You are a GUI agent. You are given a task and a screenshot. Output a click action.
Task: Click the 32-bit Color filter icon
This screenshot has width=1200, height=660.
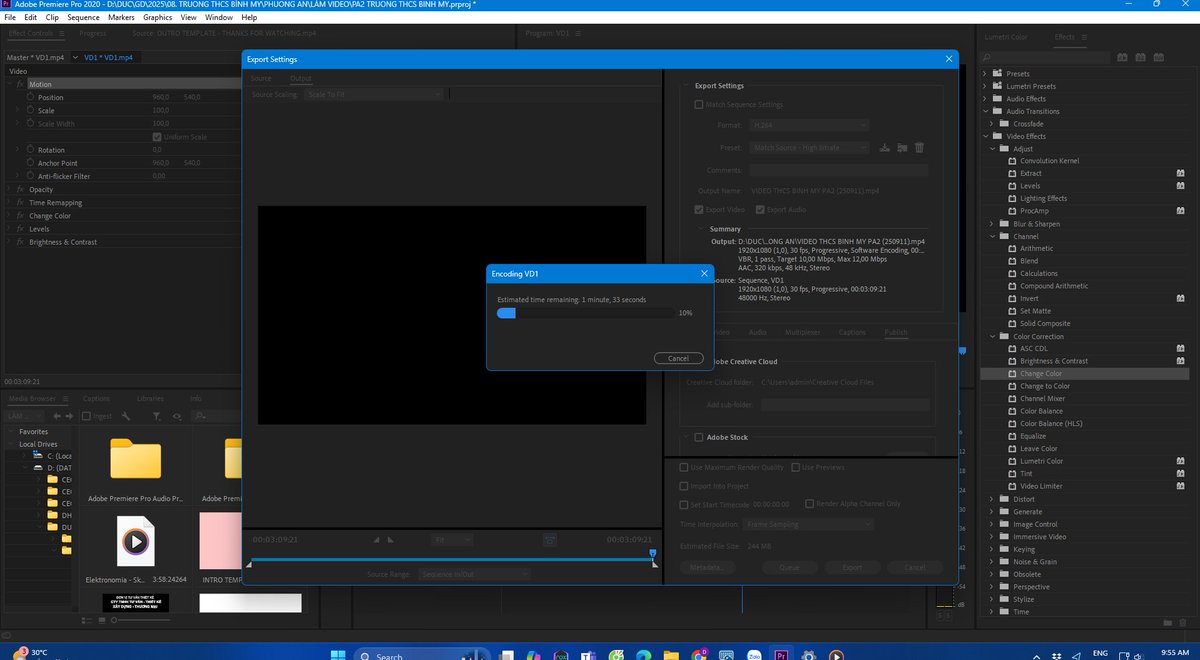1142,57
